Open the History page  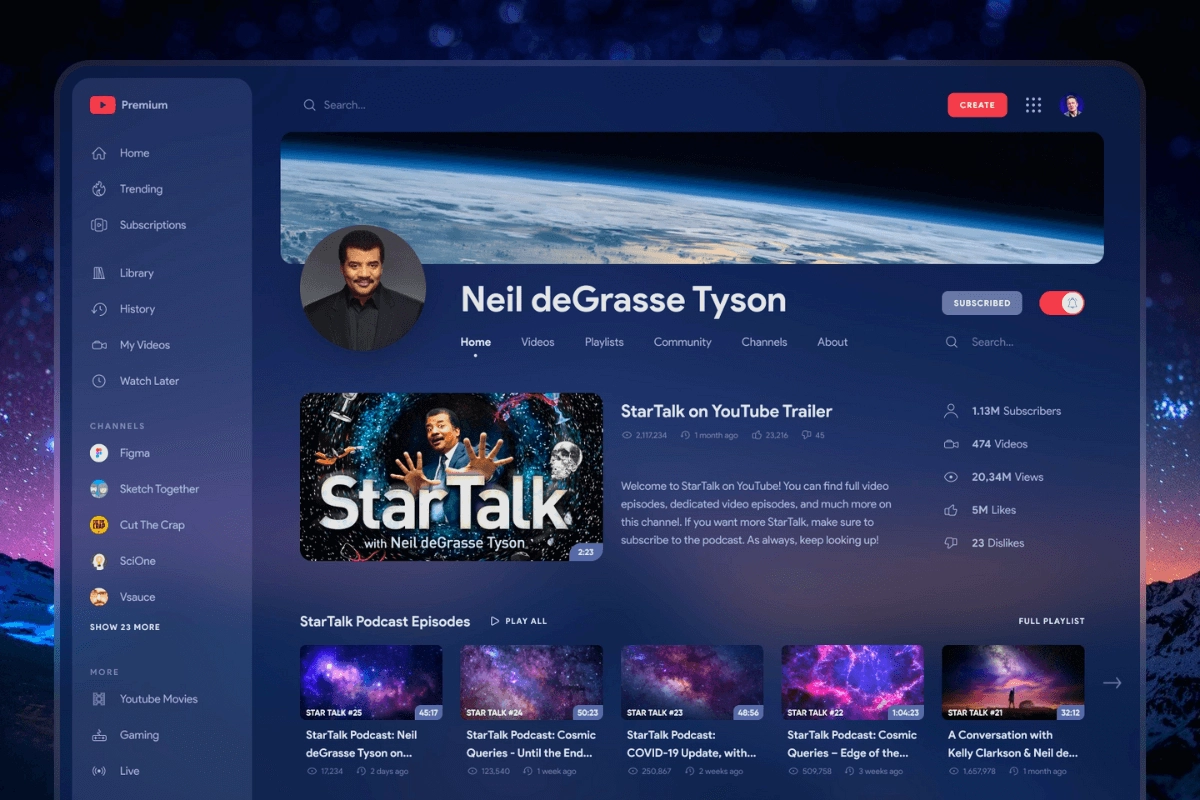tap(137, 309)
